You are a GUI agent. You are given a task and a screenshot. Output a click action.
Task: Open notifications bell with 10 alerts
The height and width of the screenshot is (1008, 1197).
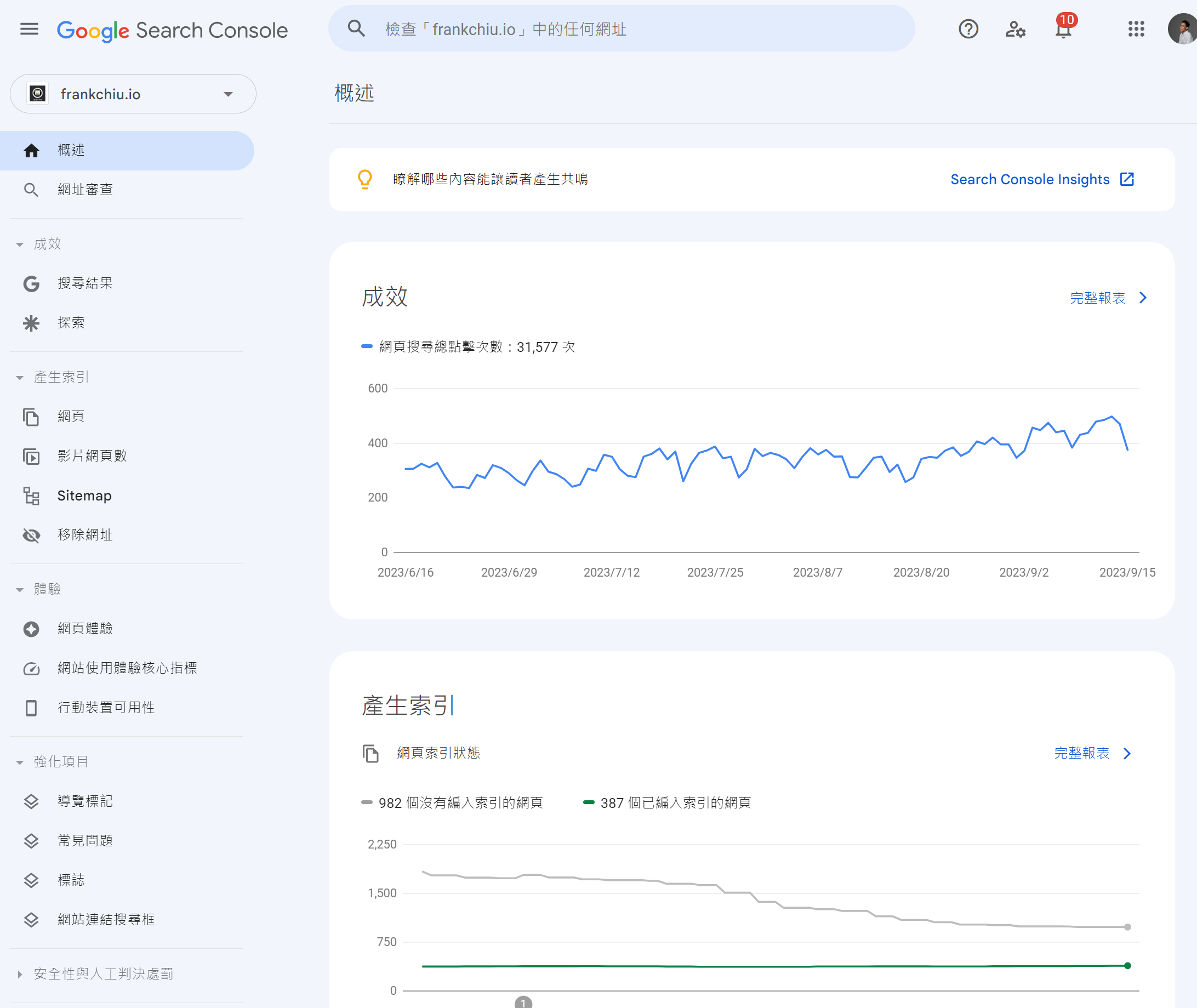coord(1063,29)
